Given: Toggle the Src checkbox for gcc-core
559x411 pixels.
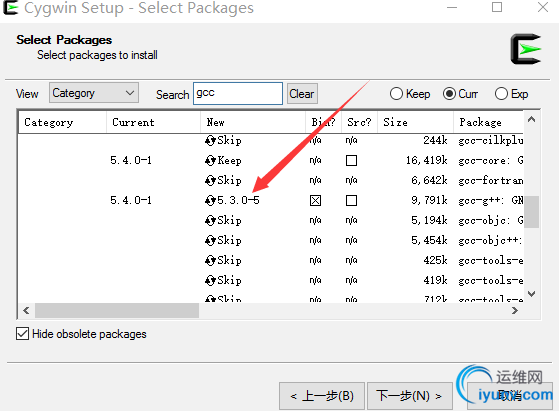Looking at the screenshot, I should [x=352, y=161].
